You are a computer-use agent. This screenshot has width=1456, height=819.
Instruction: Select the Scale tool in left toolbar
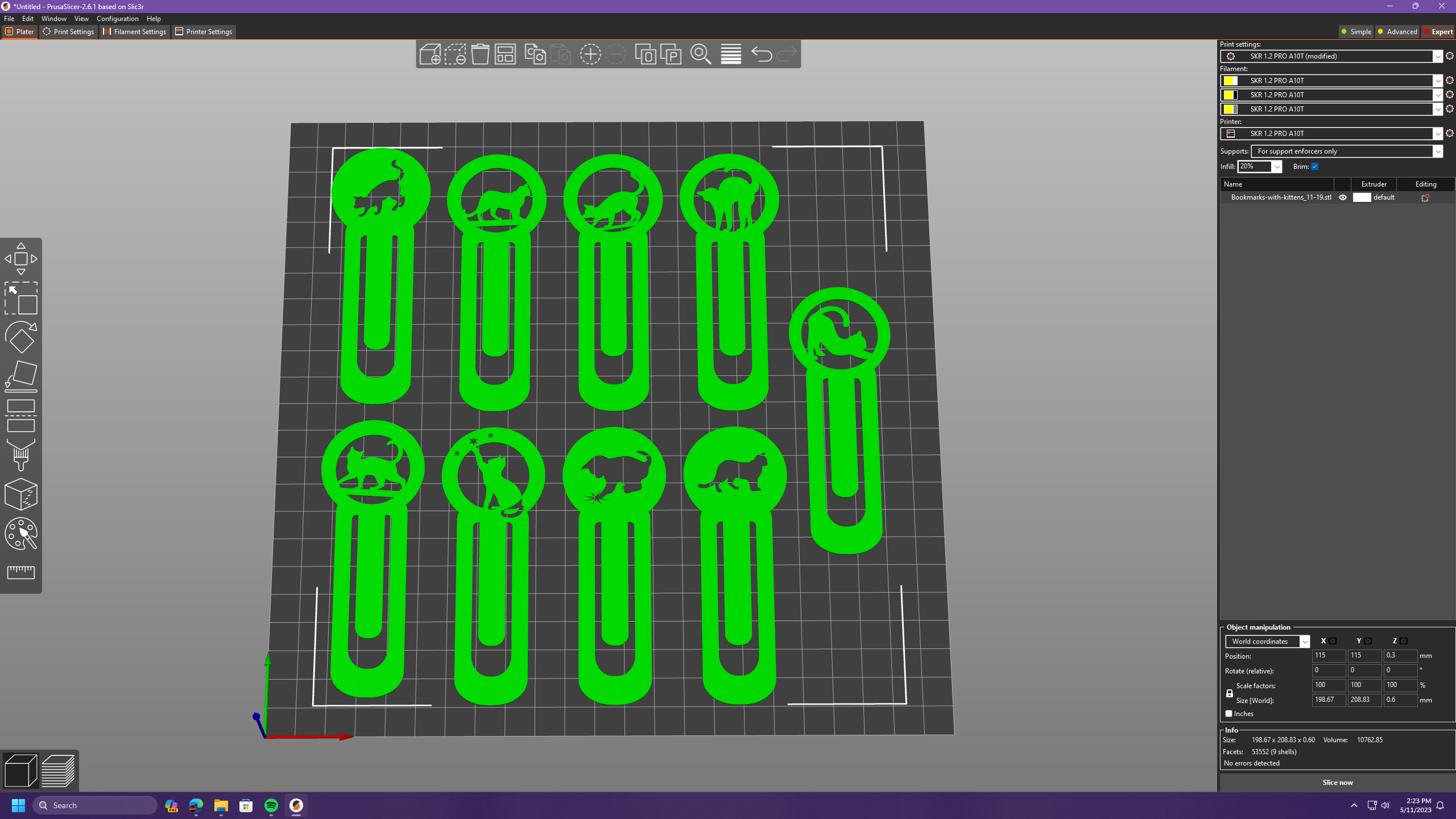pyautogui.click(x=21, y=299)
